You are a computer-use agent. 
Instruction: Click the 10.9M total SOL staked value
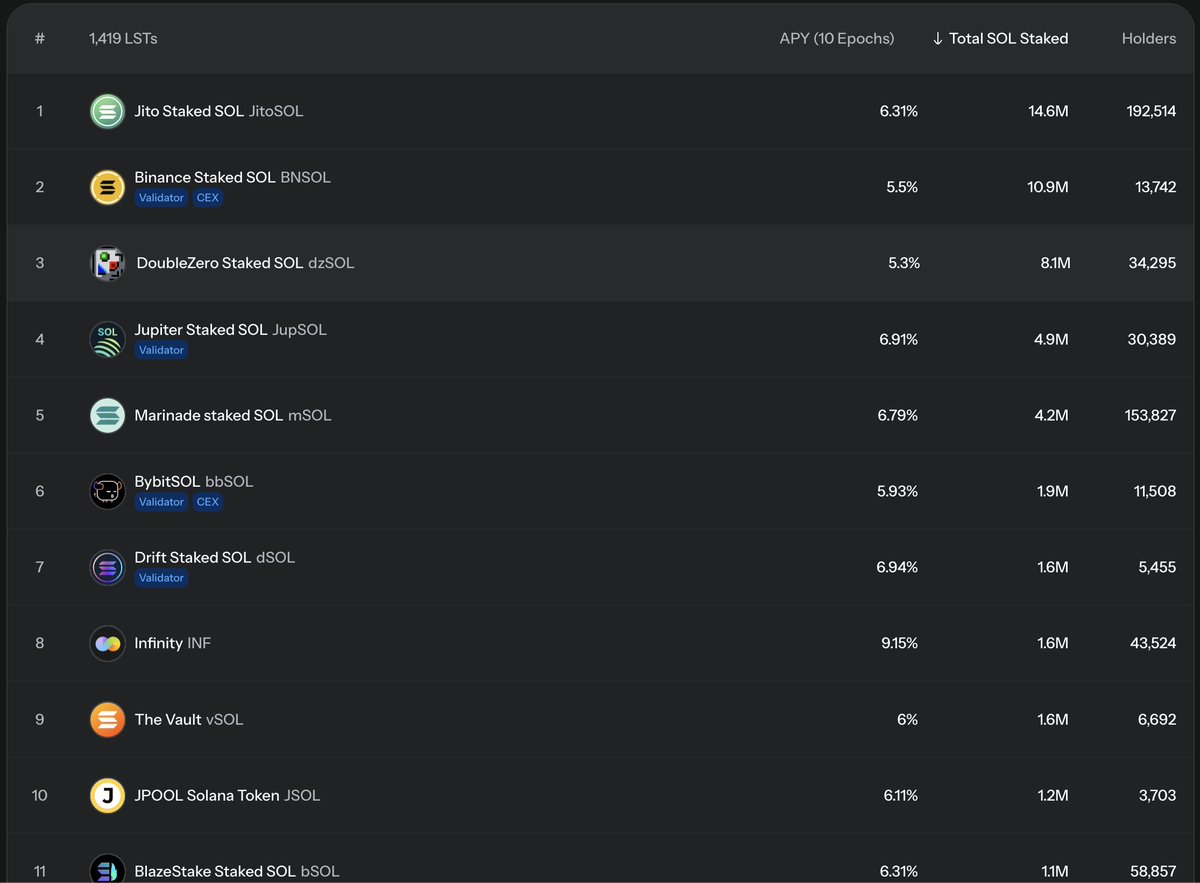(1048, 187)
